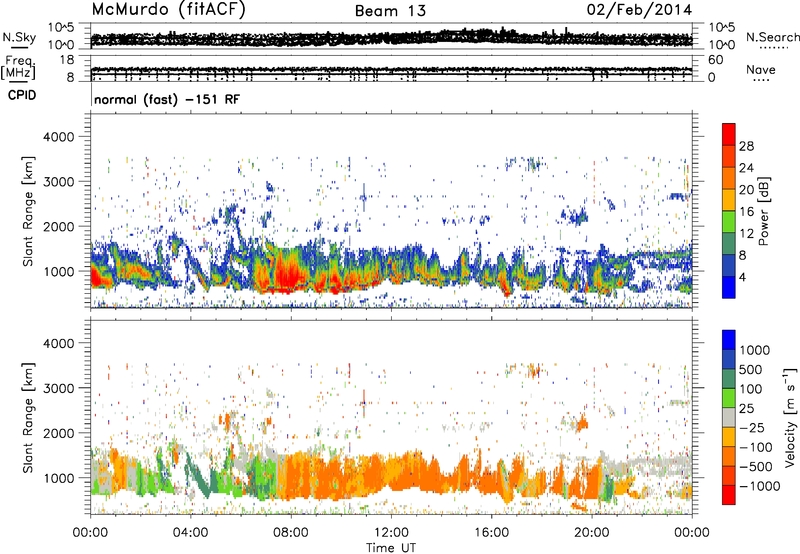Click the 'Nave' legend label

761,69
